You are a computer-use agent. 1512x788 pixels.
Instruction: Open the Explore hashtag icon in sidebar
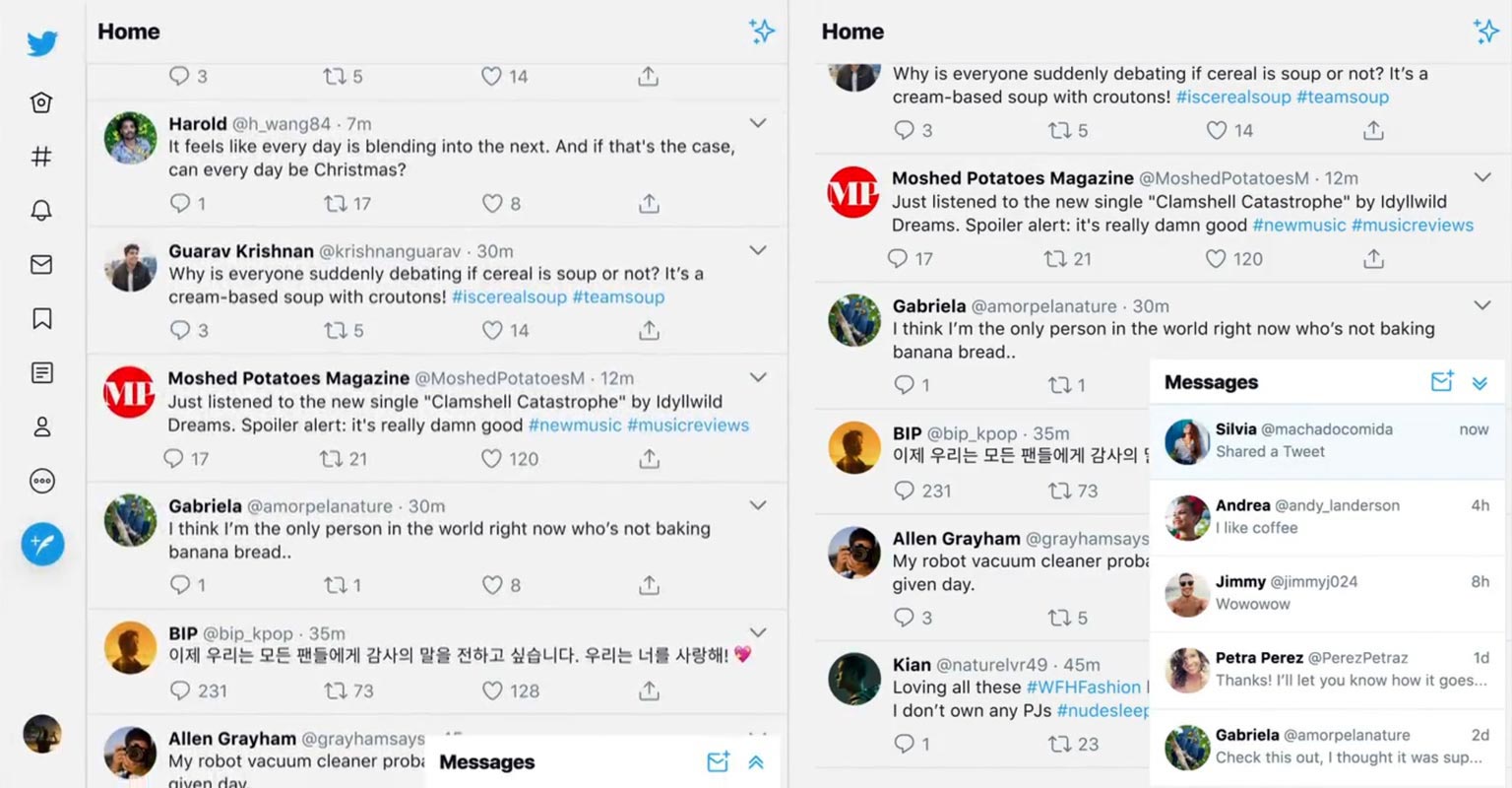(x=41, y=156)
